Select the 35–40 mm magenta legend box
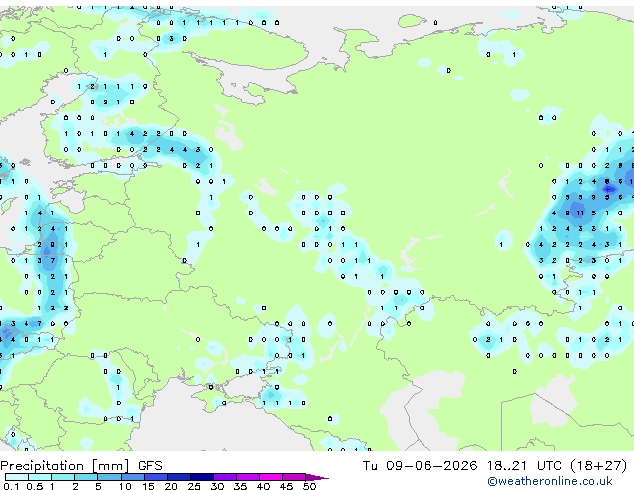 pos(248,477)
